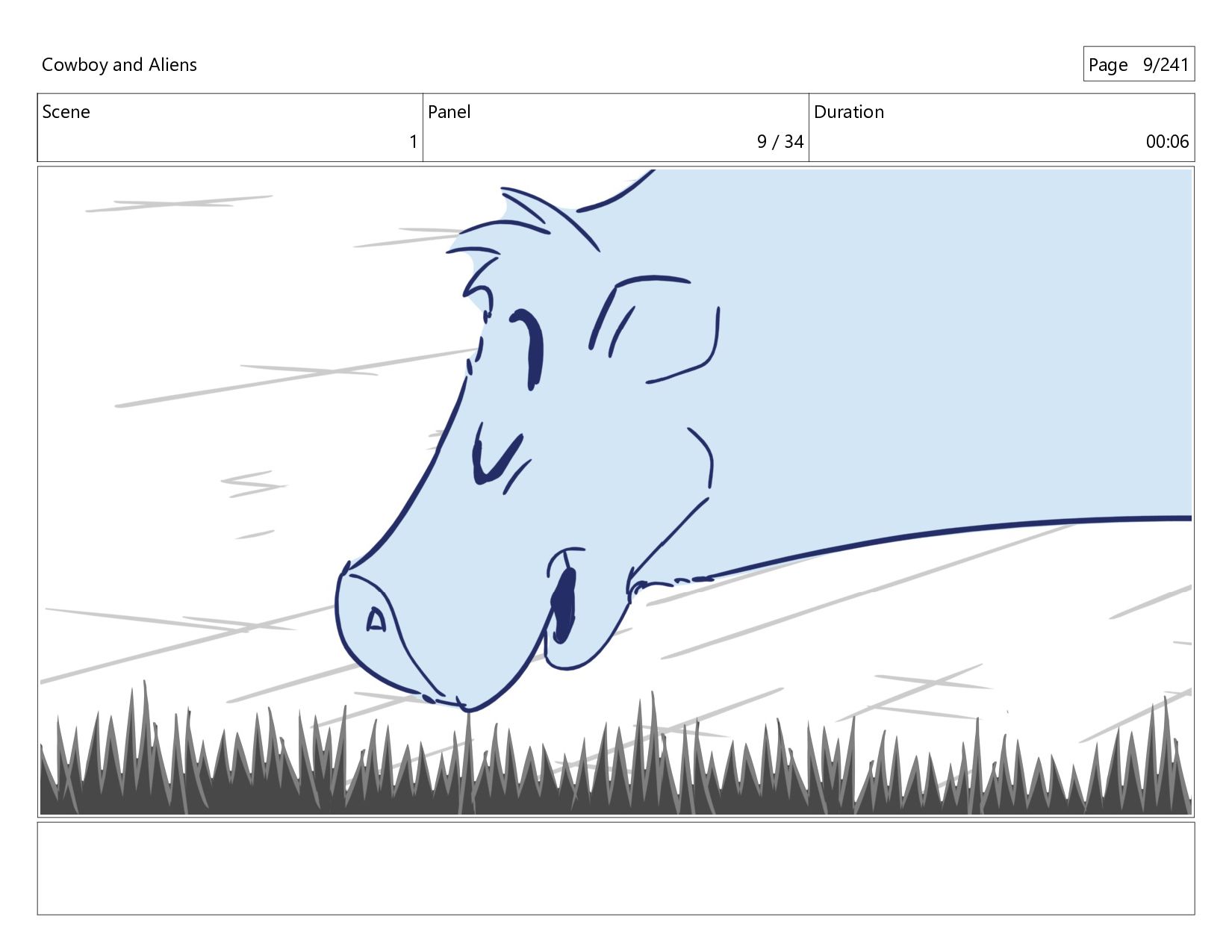Click the grey streaks at upper left
This screenshot has width=1232, height=952.
click(x=179, y=203)
